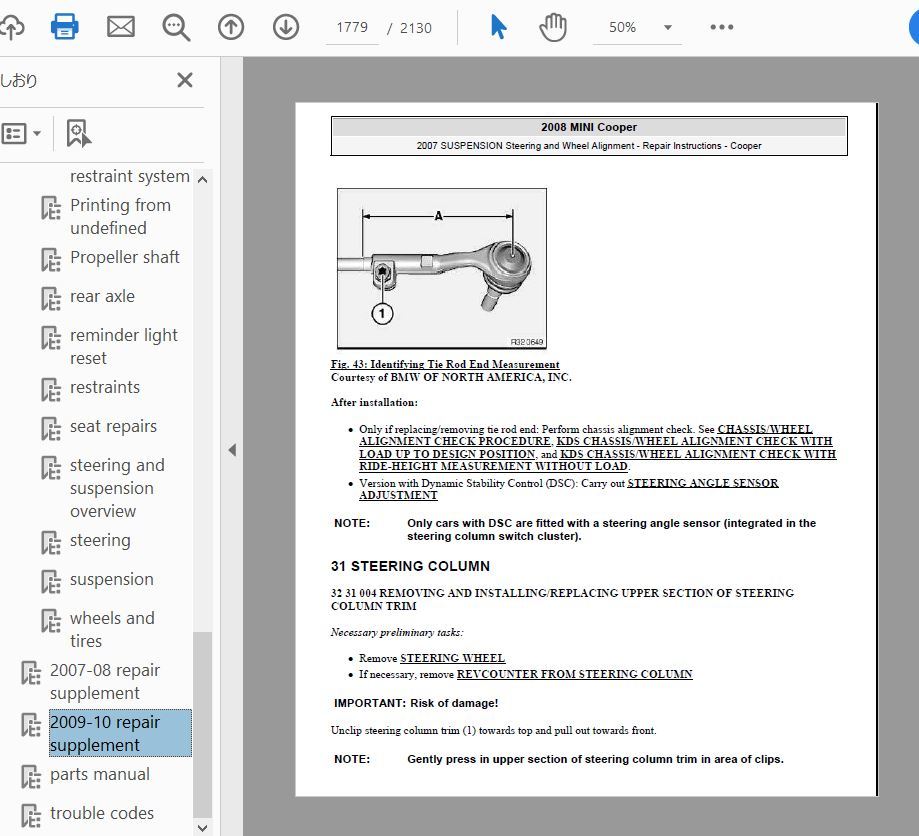This screenshot has width=919, height=836.
Task: Select the 2009-10 repair supplement bookmark
Action: pyautogui.click(x=120, y=733)
